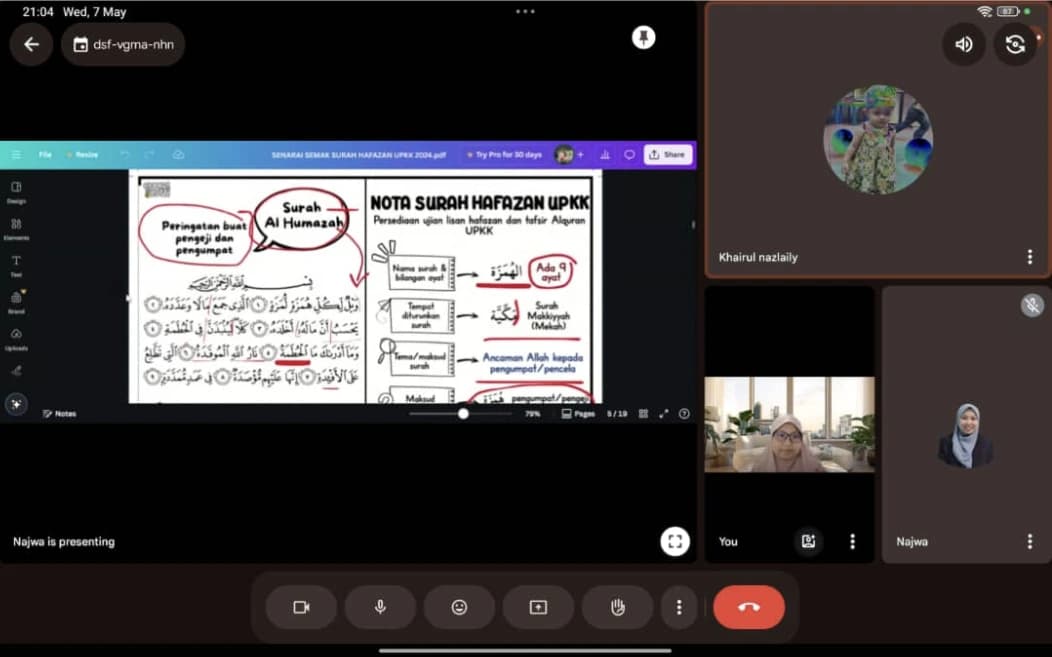Click page counter 5/19
The width and height of the screenshot is (1052, 657).
pyautogui.click(x=617, y=414)
